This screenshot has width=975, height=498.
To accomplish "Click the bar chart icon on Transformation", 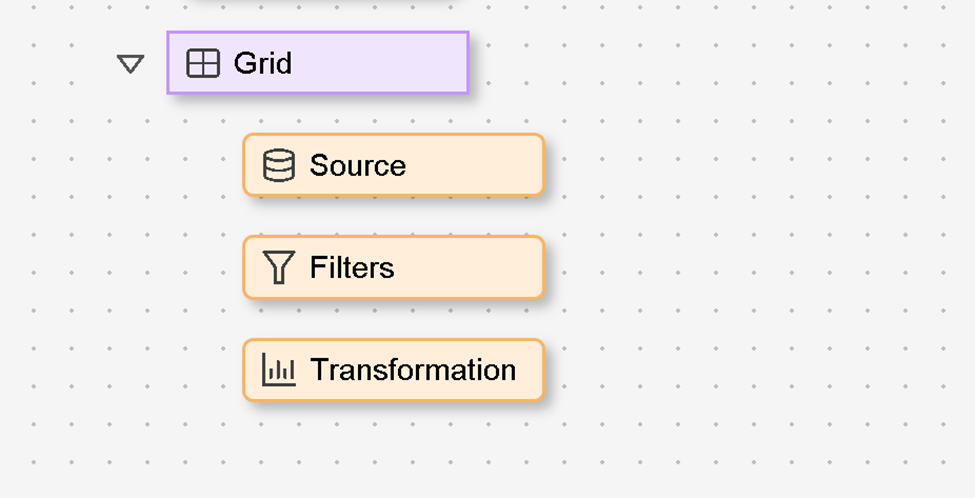I will click(279, 370).
